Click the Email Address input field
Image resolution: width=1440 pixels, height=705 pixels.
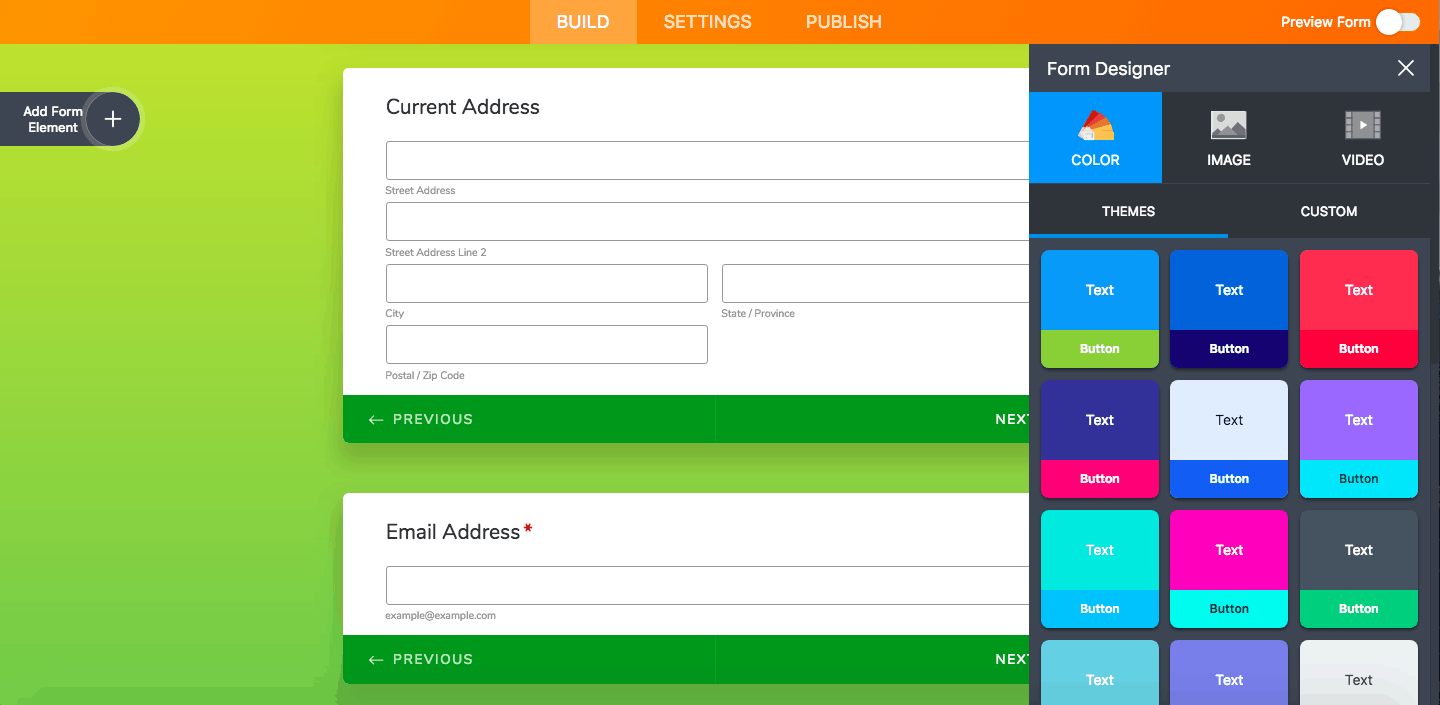tap(707, 585)
